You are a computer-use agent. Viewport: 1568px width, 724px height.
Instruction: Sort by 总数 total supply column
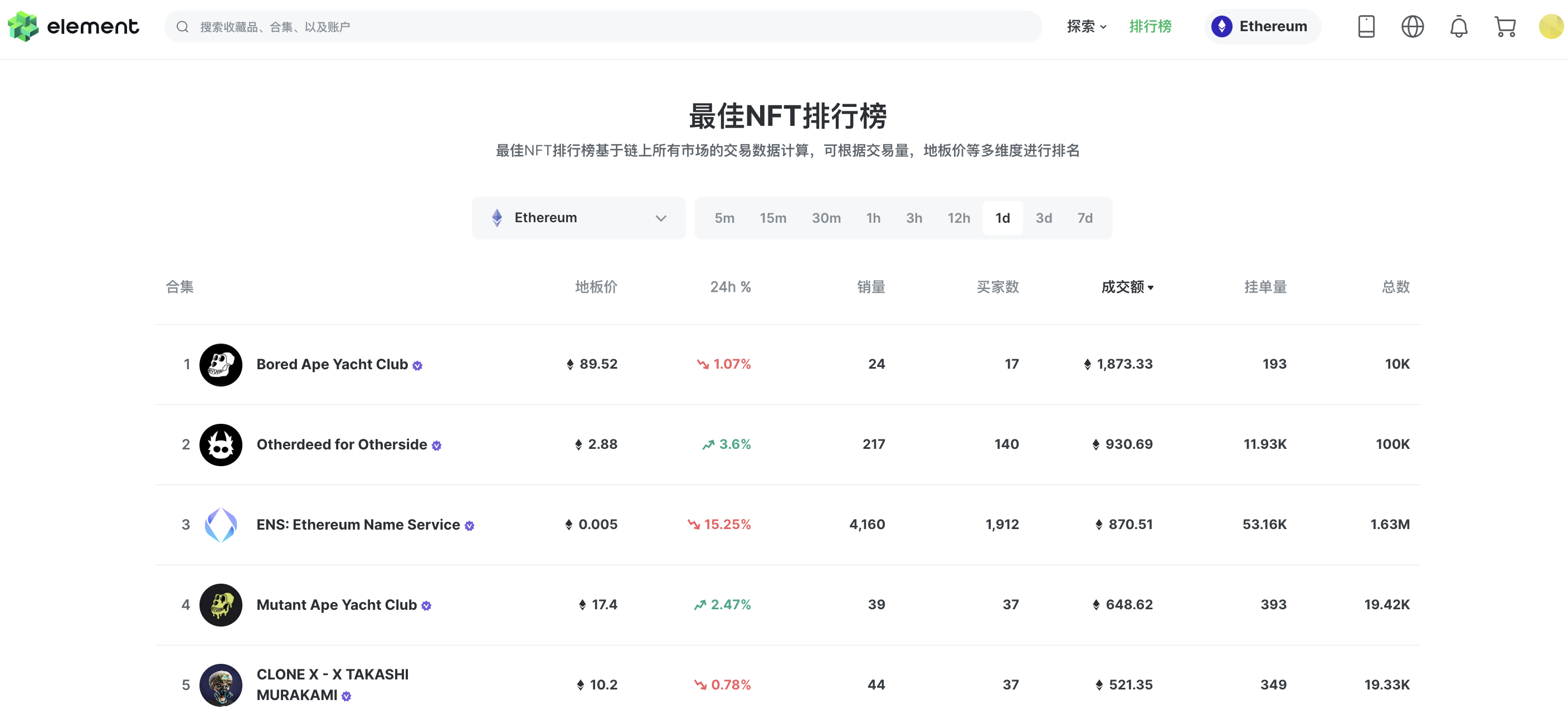(x=1396, y=287)
